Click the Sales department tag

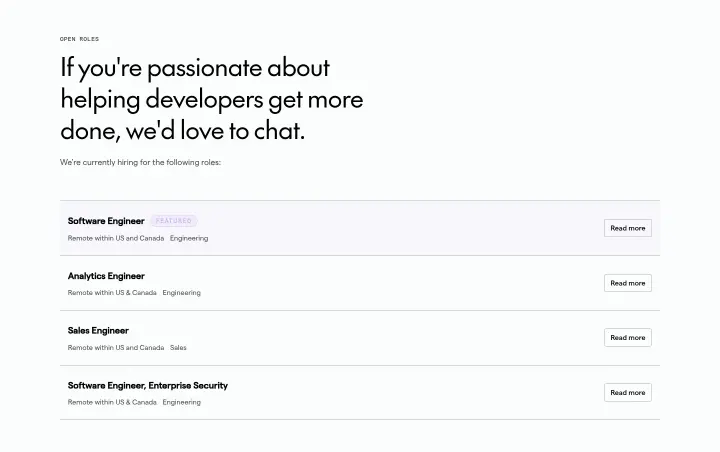pyautogui.click(x=178, y=348)
